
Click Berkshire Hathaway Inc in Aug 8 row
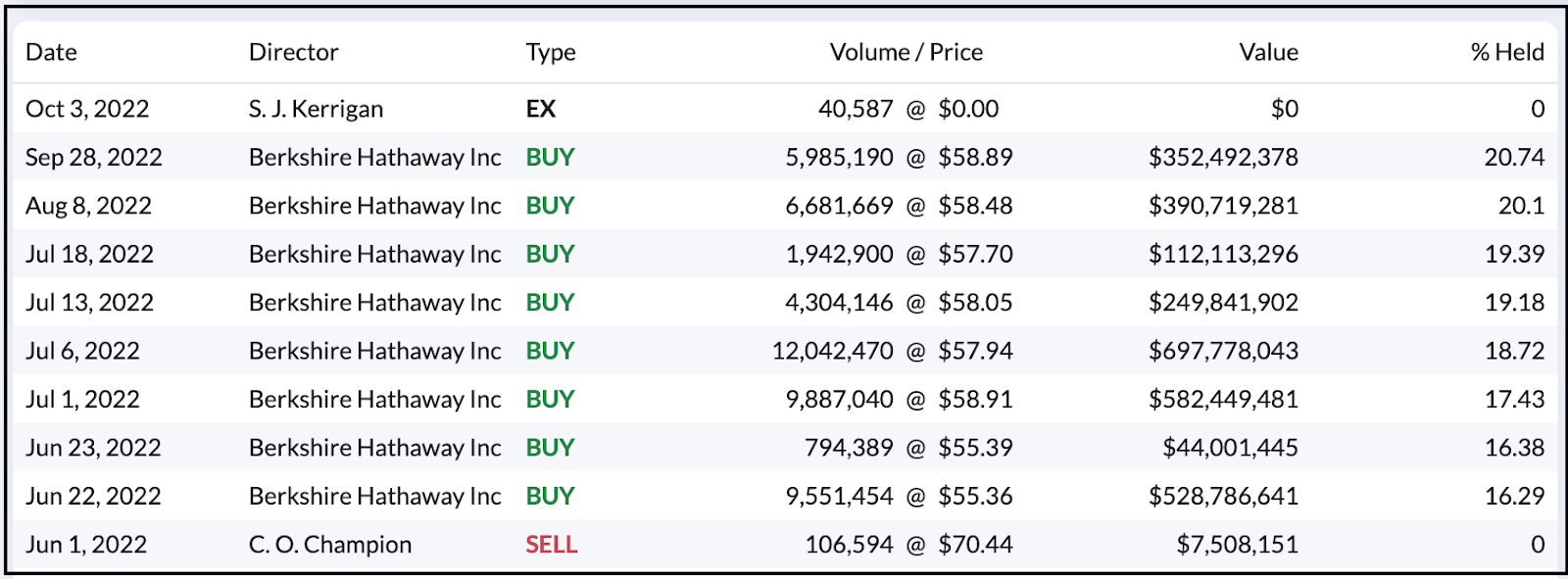pos(374,206)
